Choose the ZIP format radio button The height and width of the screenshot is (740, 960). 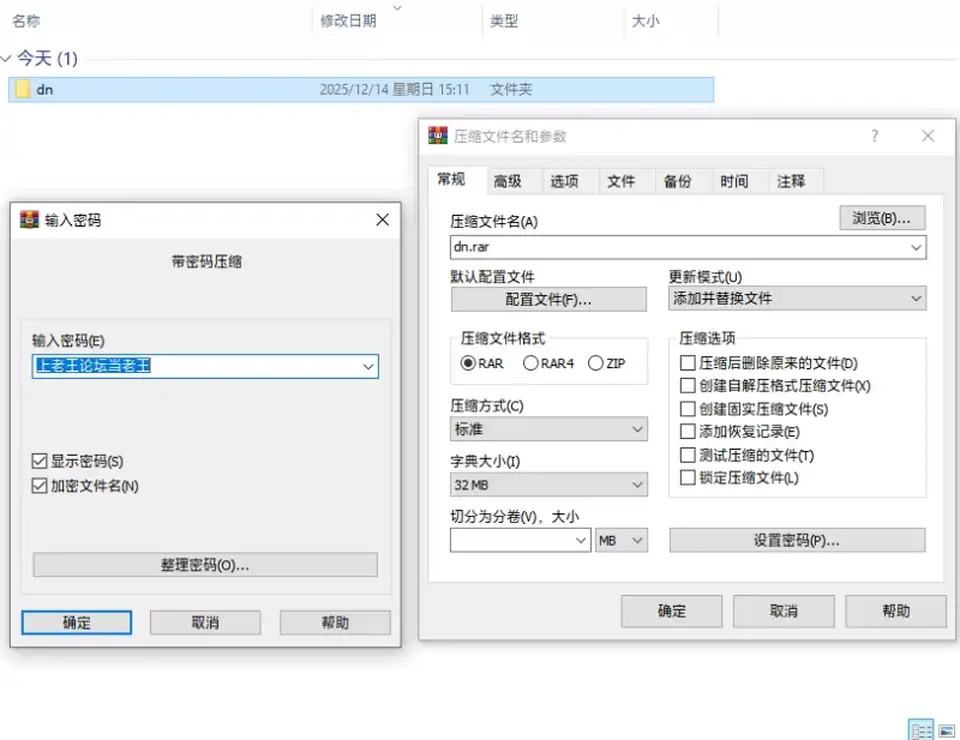tap(596, 363)
